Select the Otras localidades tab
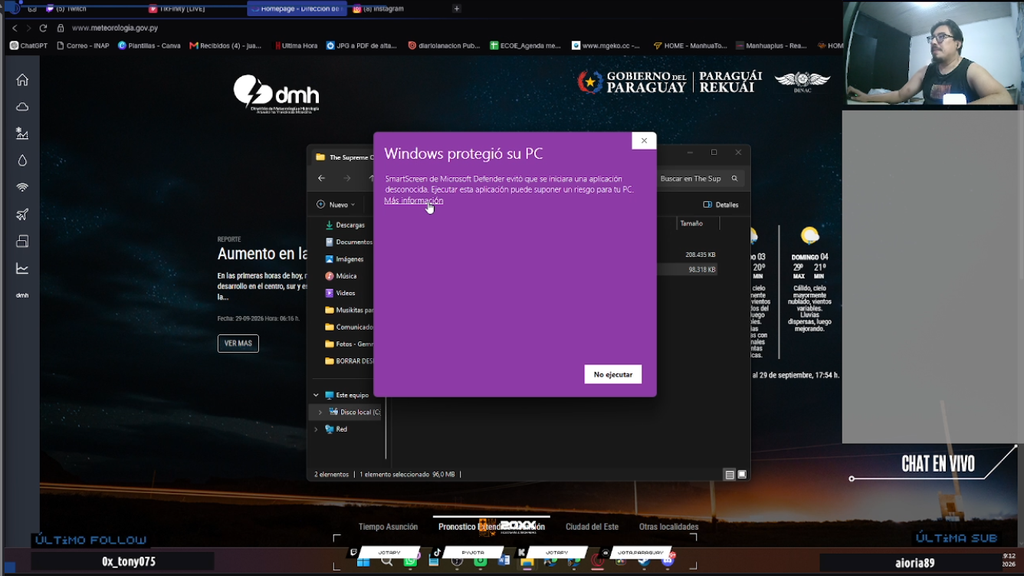 [x=669, y=527]
